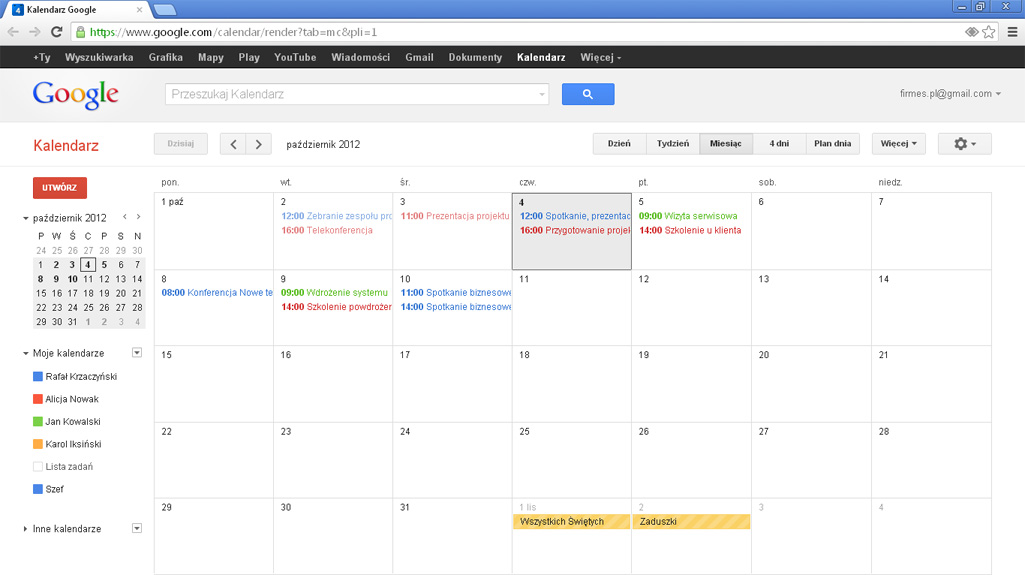The width and height of the screenshot is (1025, 575).
Task: Open Telekonferencja event on the 2nd
Action: tap(327, 231)
